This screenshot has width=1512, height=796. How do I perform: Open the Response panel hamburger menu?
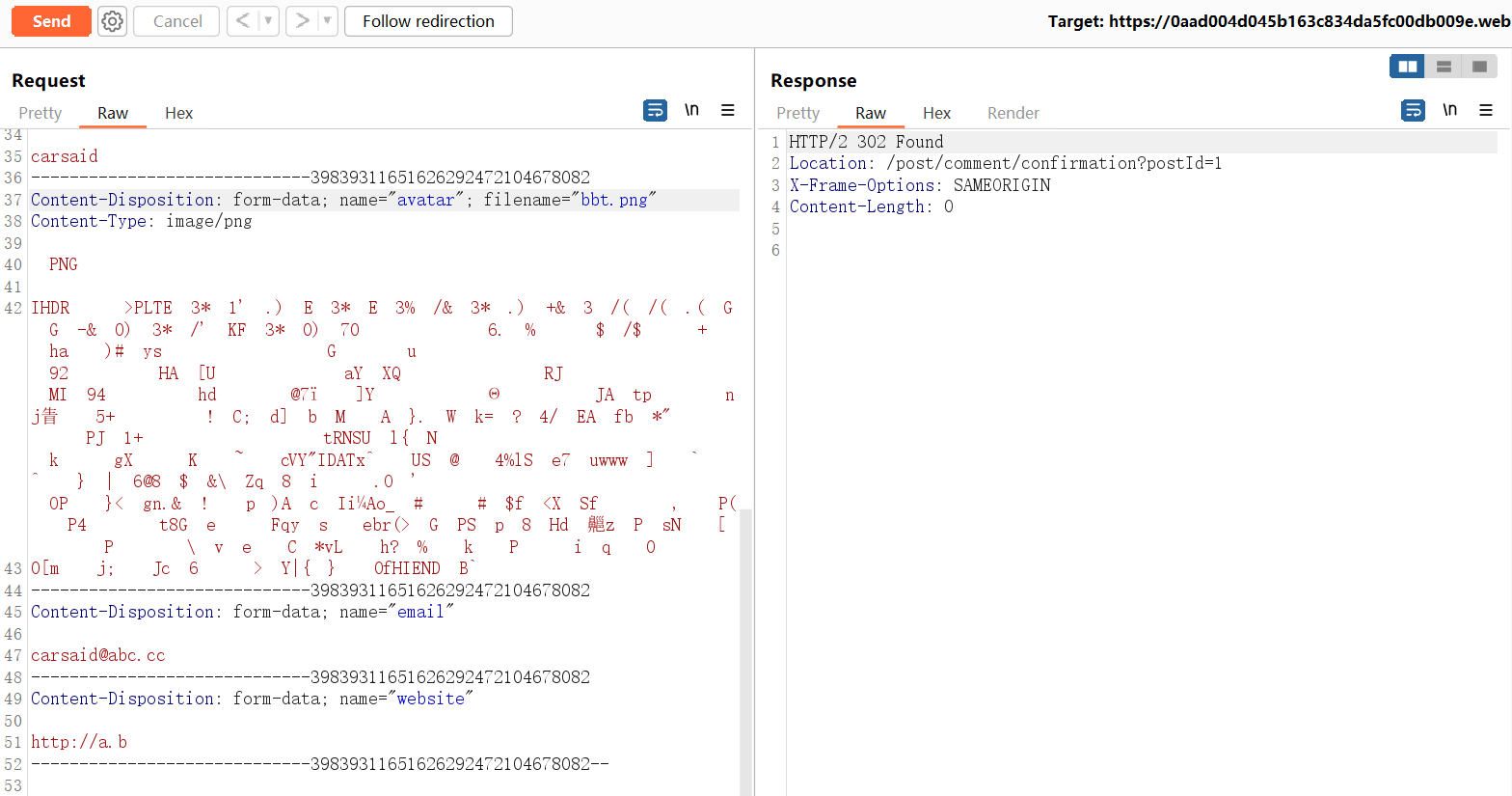tap(1486, 111)
